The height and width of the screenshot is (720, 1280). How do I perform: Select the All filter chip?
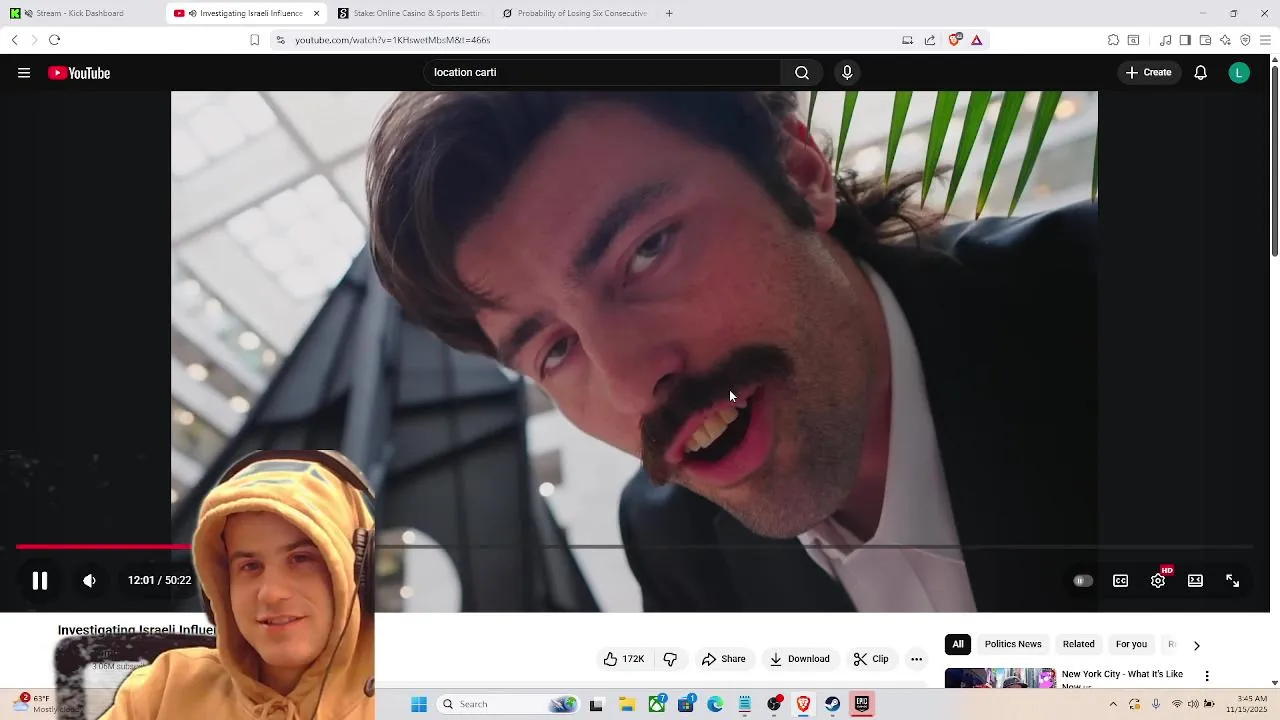[x=958, y=644]
